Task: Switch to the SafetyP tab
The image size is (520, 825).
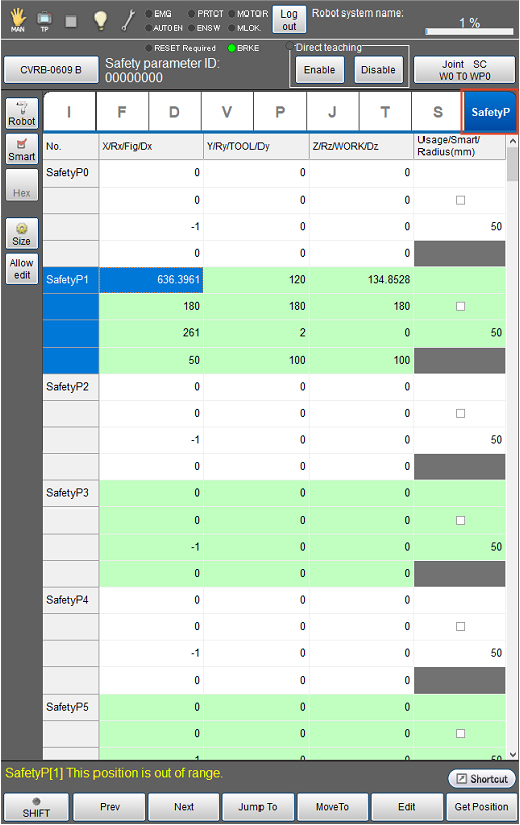Action: (x=490, y=112)
